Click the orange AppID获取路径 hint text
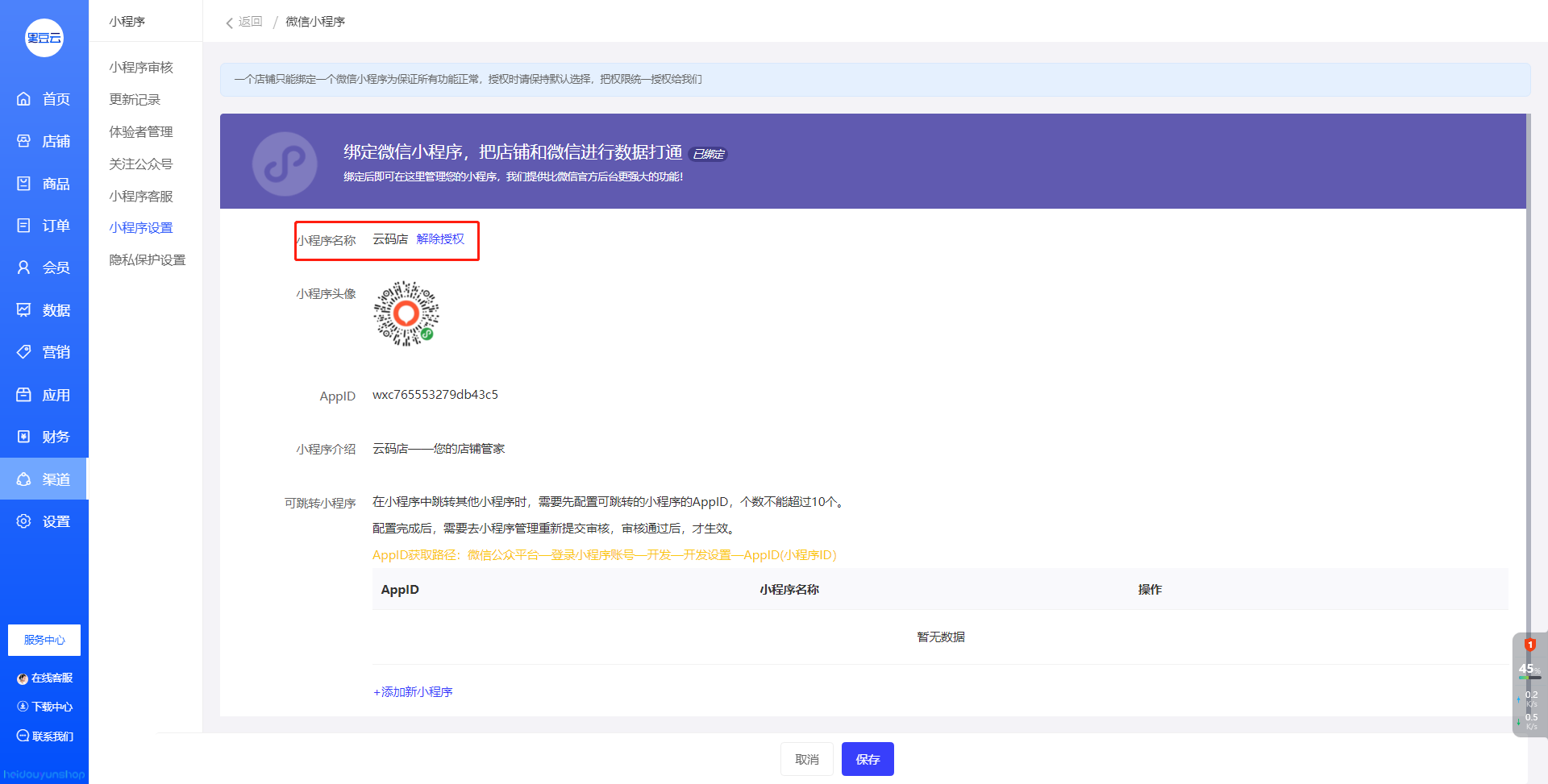 [x=605, y=555]
